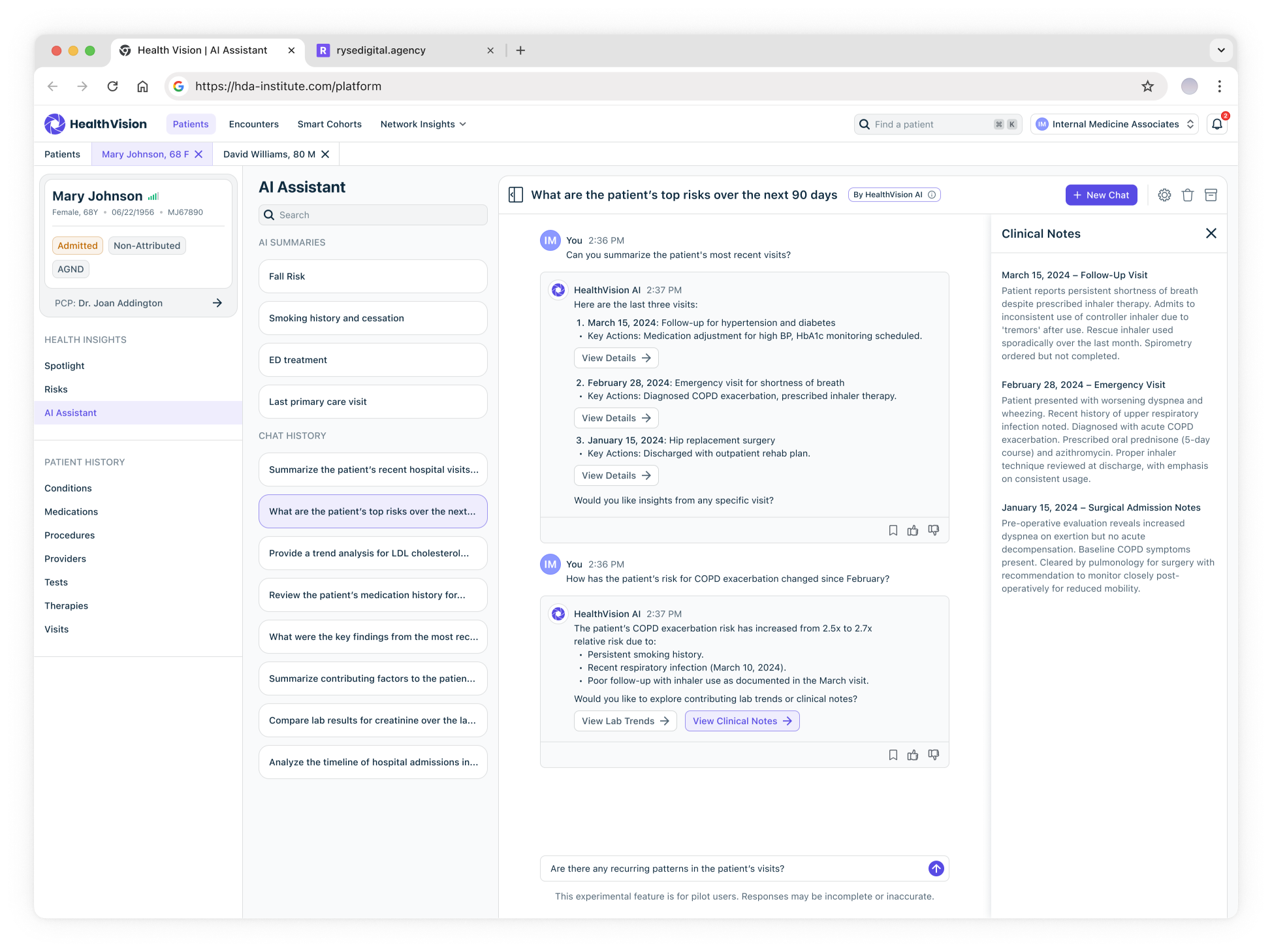Image resolution: width=1272 pixels, height=952 pixels.
Task: Collapse the chat sidebar panel icon
Action: point(516,195)
